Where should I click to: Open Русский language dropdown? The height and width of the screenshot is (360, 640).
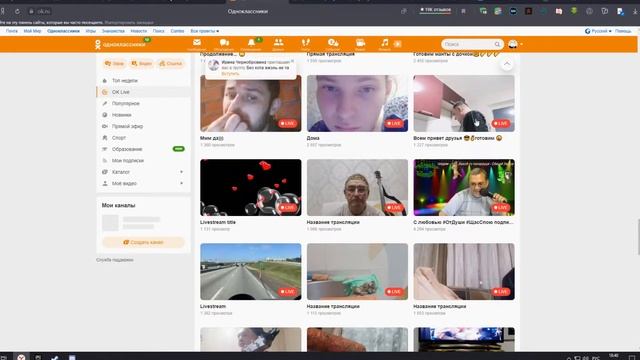click(598, 31)
